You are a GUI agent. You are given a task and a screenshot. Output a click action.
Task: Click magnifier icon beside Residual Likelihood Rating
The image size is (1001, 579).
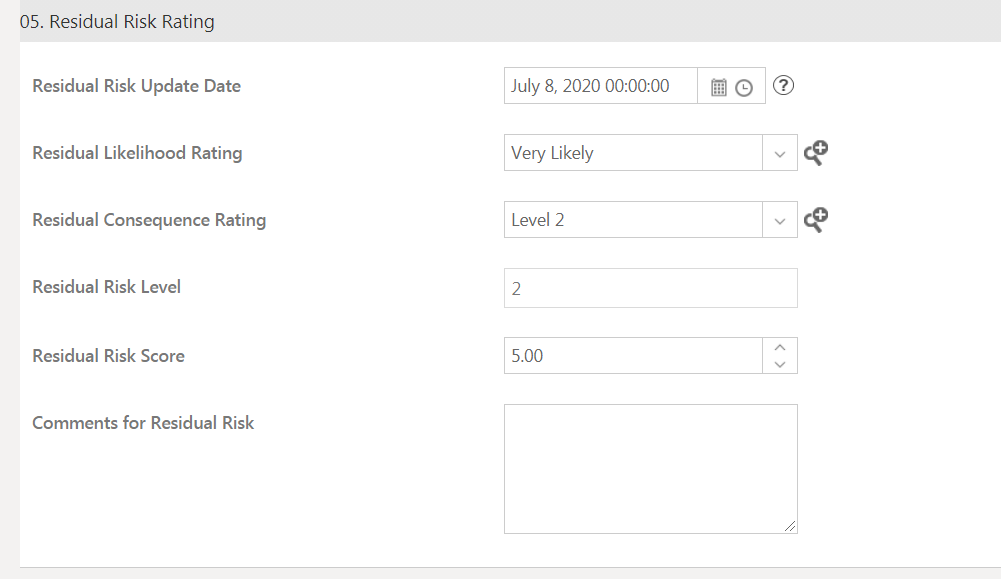pos(816,153)
